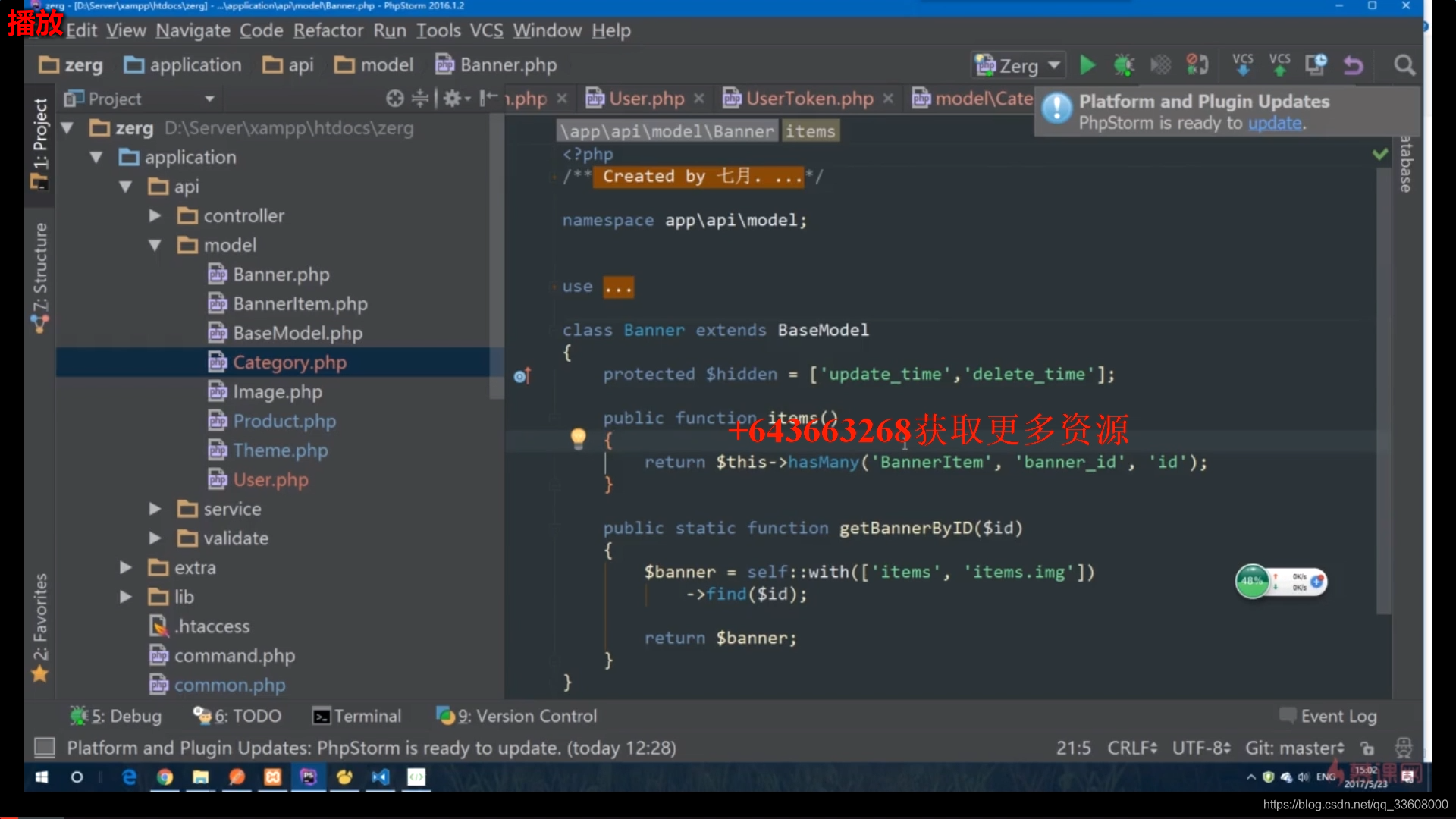
Task: Open the Refactor menu
Action: (328, 30)
